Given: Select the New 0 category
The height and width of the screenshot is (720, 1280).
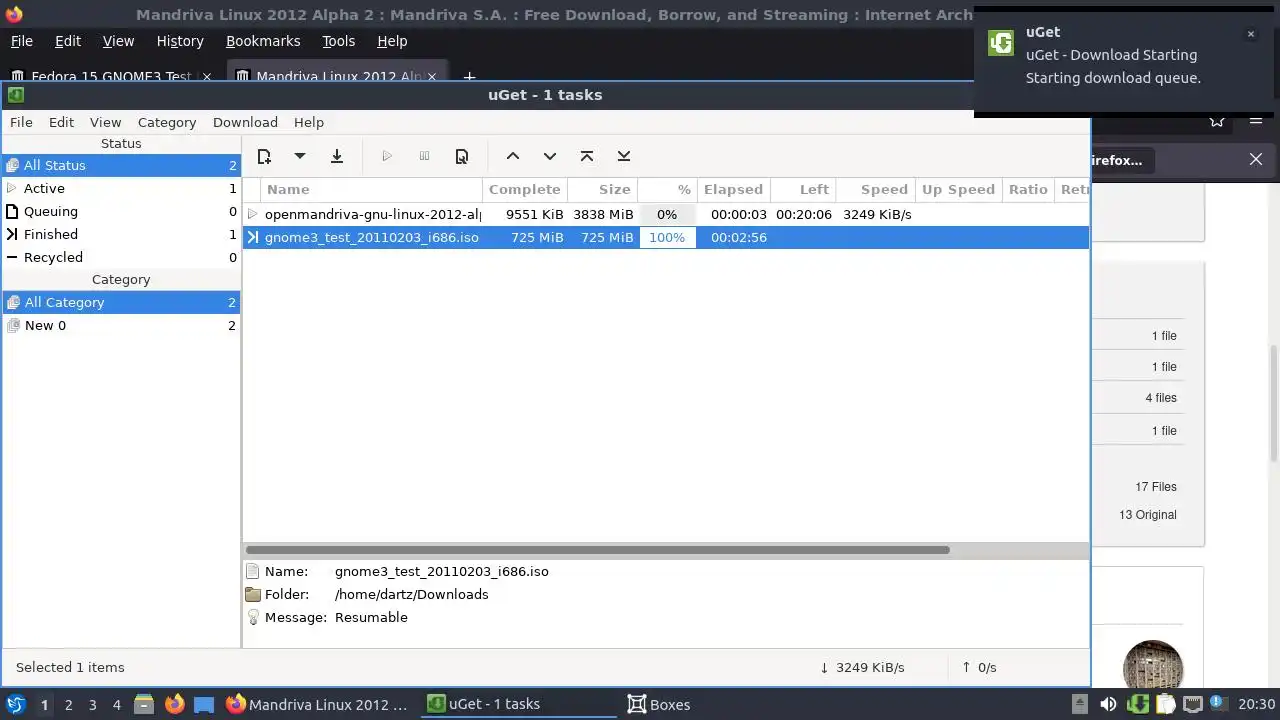Looking at the screenshot, I should 121,325.
